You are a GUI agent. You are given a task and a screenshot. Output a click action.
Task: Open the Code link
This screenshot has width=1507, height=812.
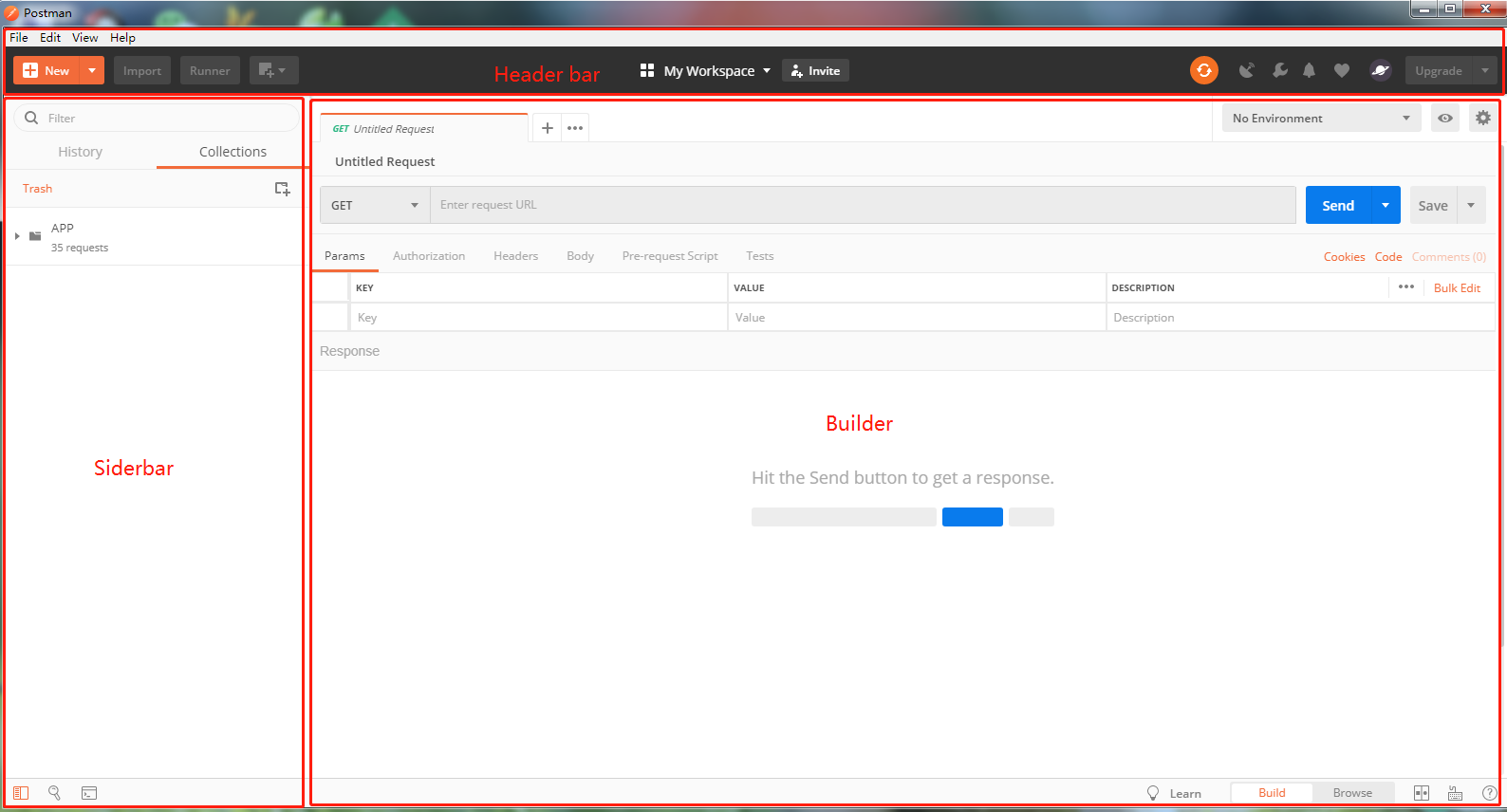tap(1388, 257)
